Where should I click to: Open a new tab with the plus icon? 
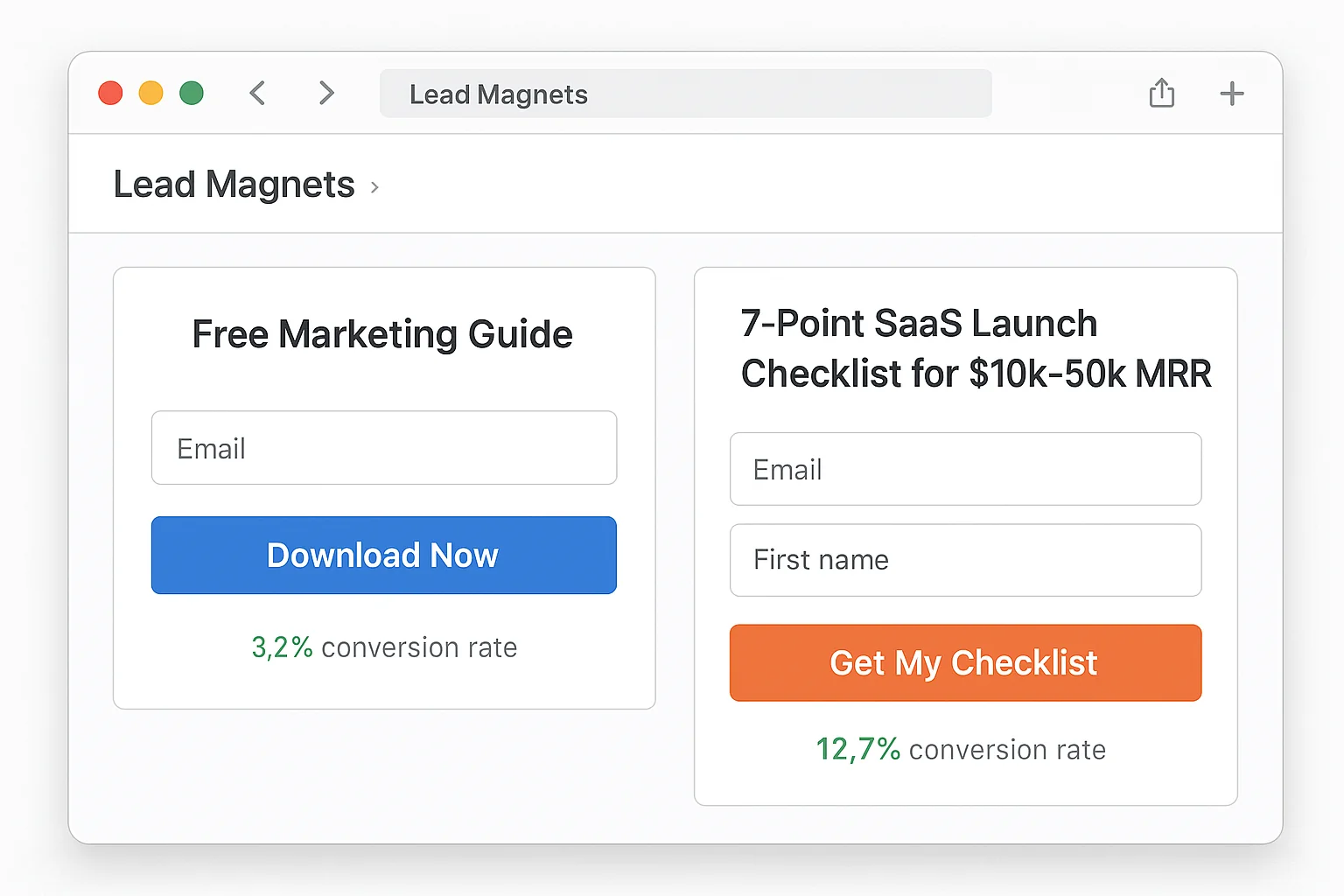coord(1231,93)
